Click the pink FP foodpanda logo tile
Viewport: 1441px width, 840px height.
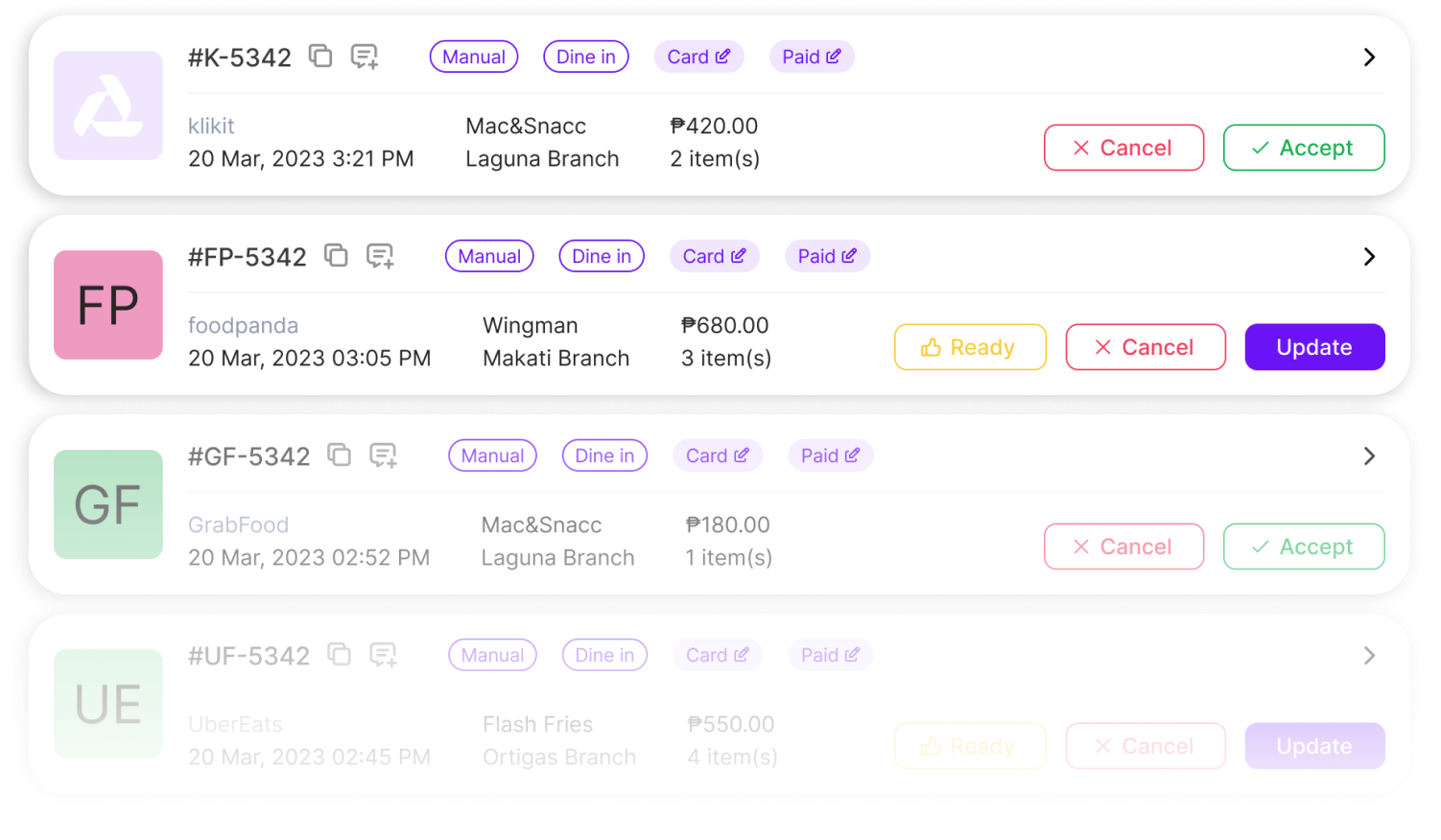(108, 305)
